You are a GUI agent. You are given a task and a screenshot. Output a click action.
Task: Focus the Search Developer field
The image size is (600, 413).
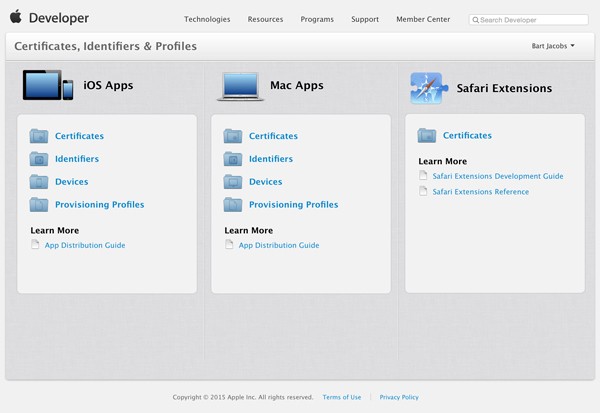528,20
